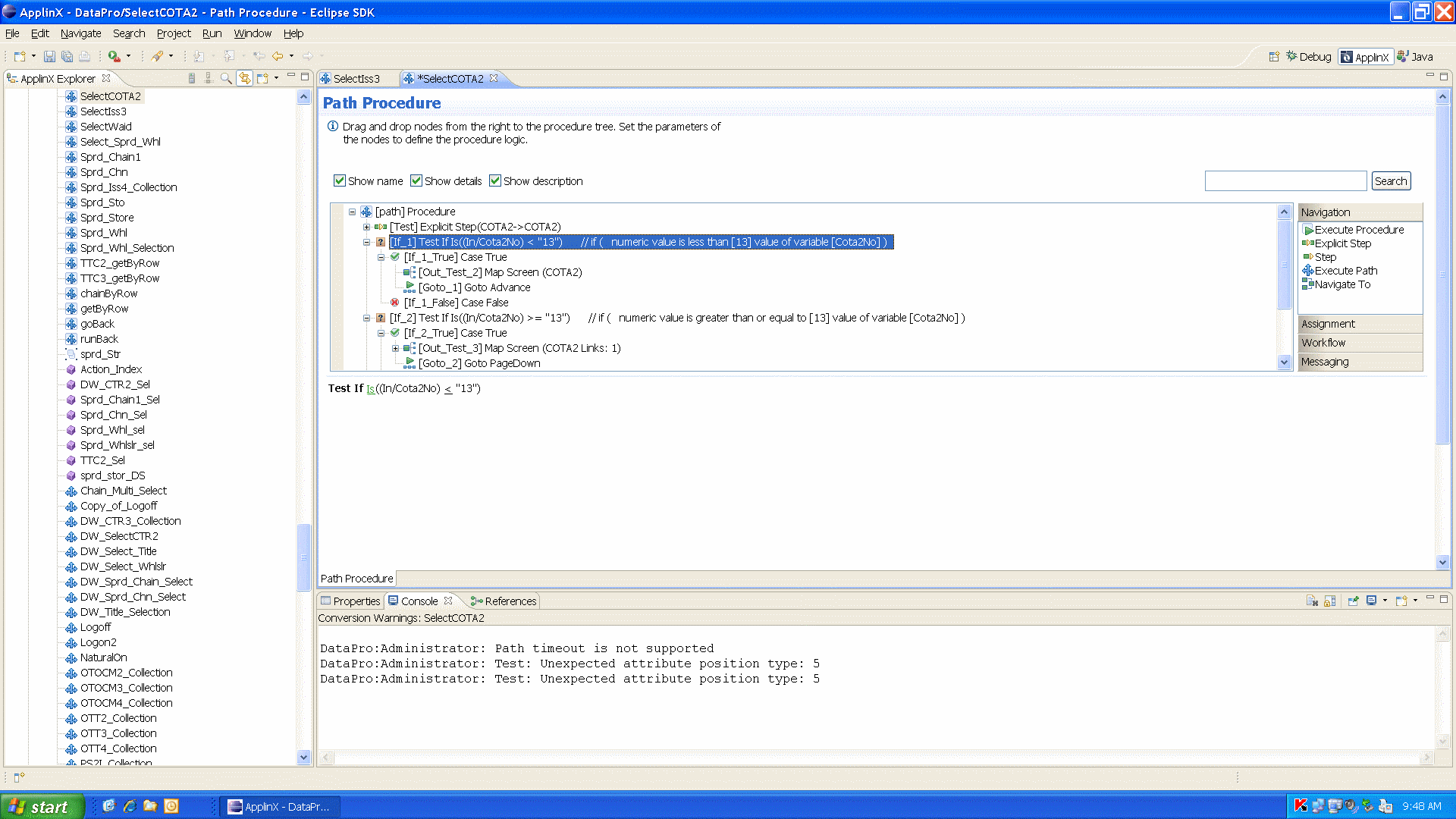
Task: Switch to the References tab
Action: [504, 601]
